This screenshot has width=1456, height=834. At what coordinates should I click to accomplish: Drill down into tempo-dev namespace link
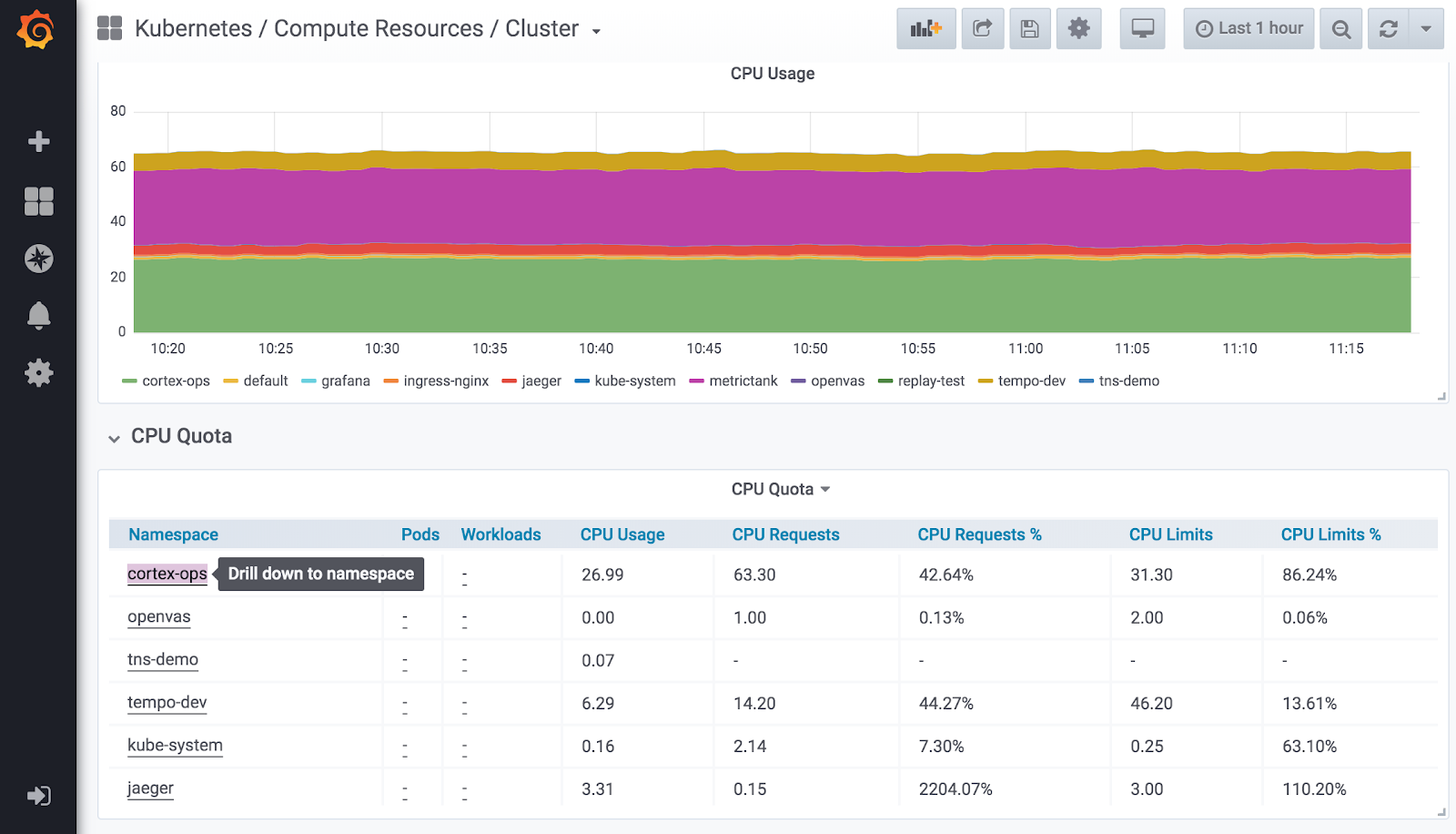tap(167, 702)
